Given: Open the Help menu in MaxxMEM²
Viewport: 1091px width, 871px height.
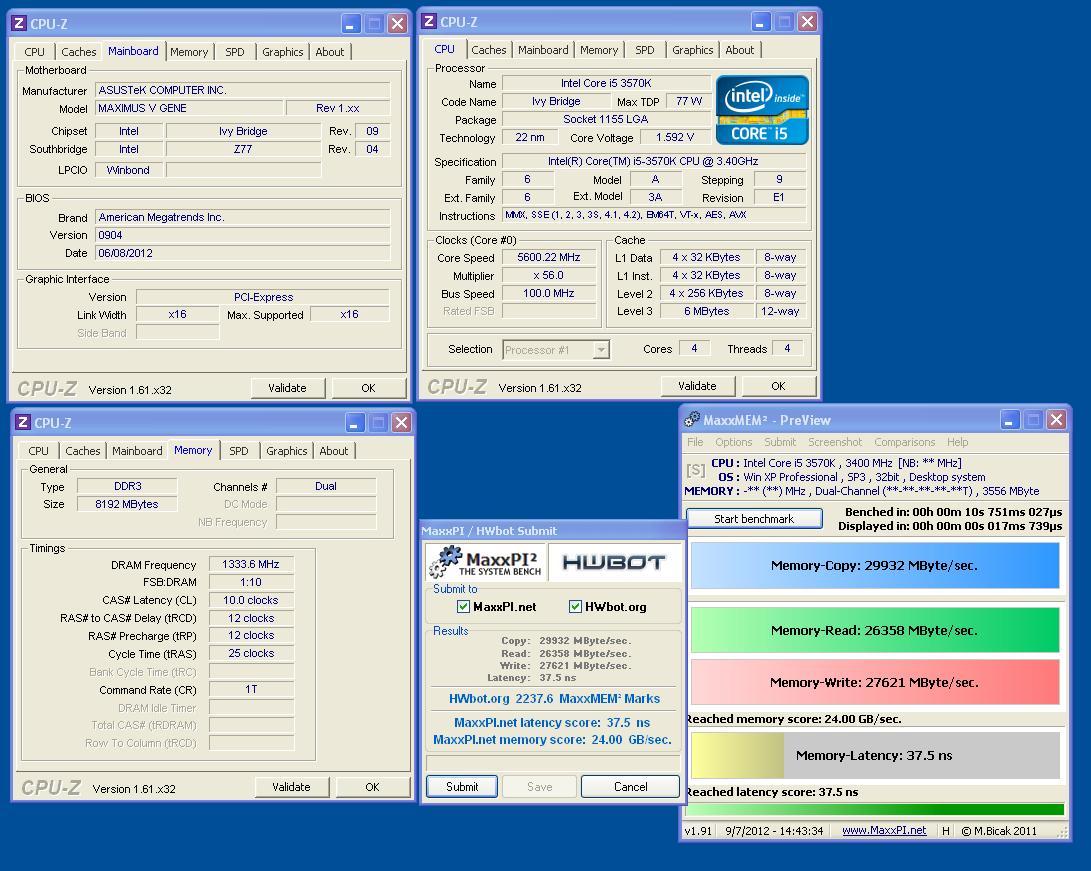Looking at the screenshot, I should pyautogui.click(x=957, y=442).
